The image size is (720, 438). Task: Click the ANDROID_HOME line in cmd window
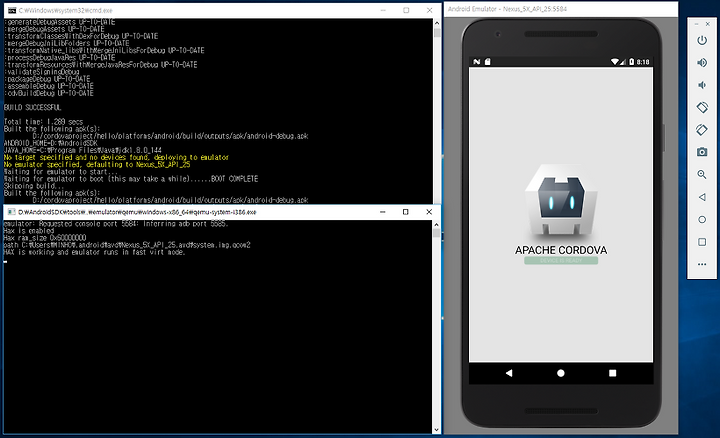pyautogui.click(x=51, y=143)
